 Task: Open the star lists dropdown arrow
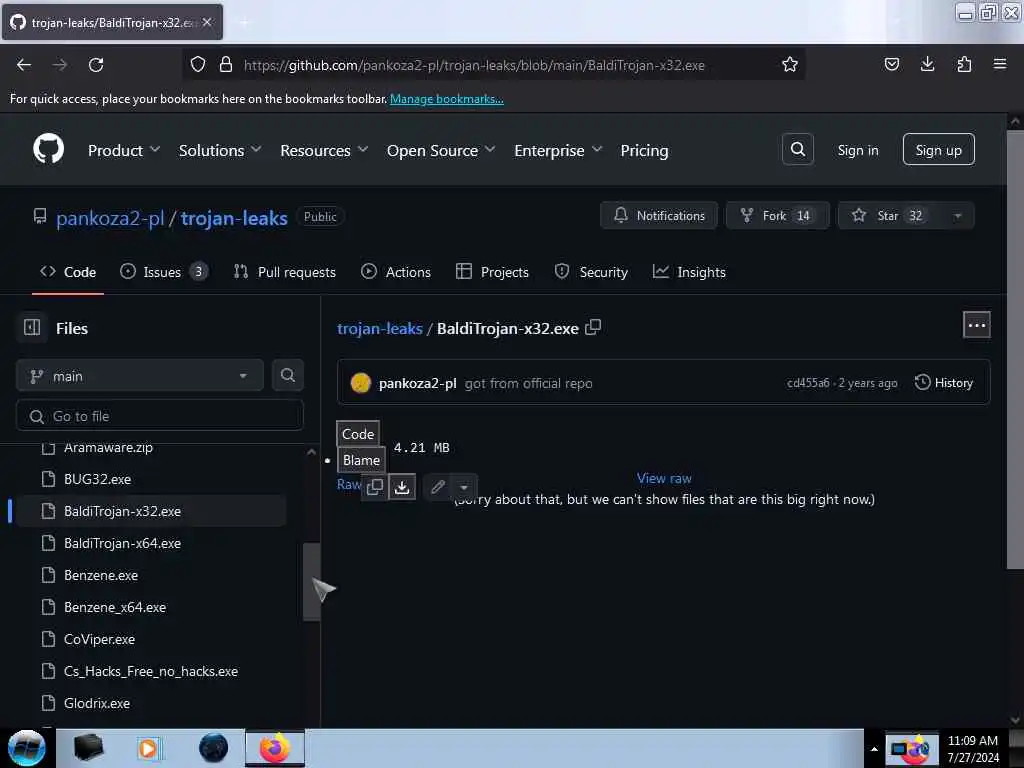tap(957, 216)
